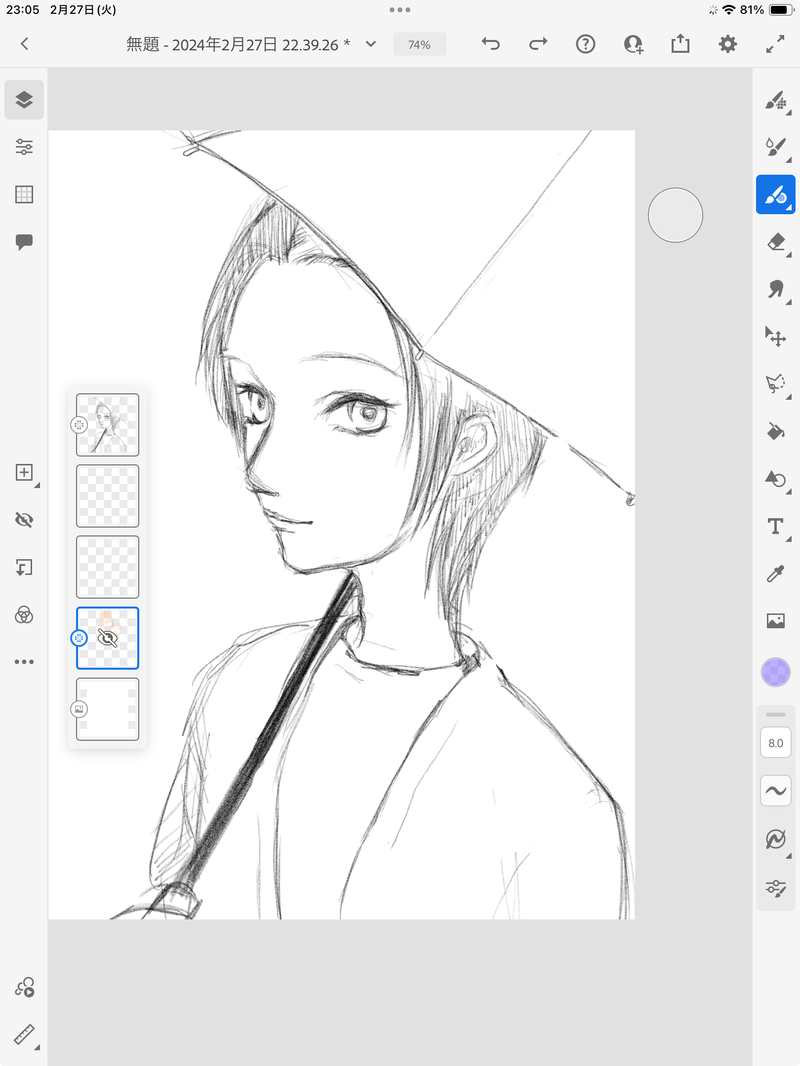Open the Precision grid panel
The image size is (800, 1066).
[24, 194]
